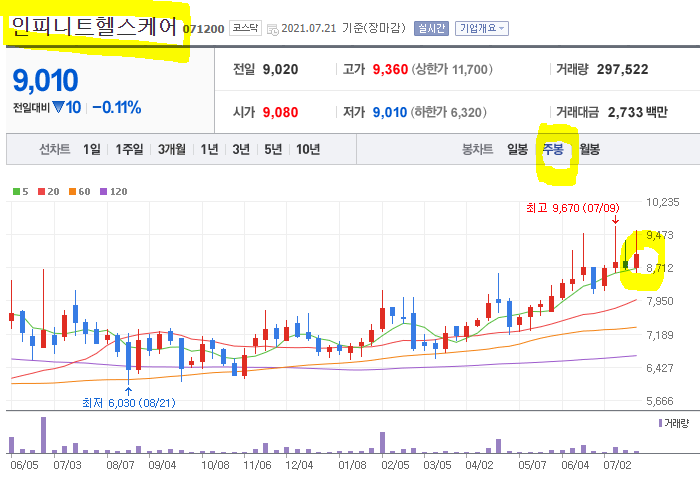
Task: Click the open price 9,080
Action: click(280, 112)
